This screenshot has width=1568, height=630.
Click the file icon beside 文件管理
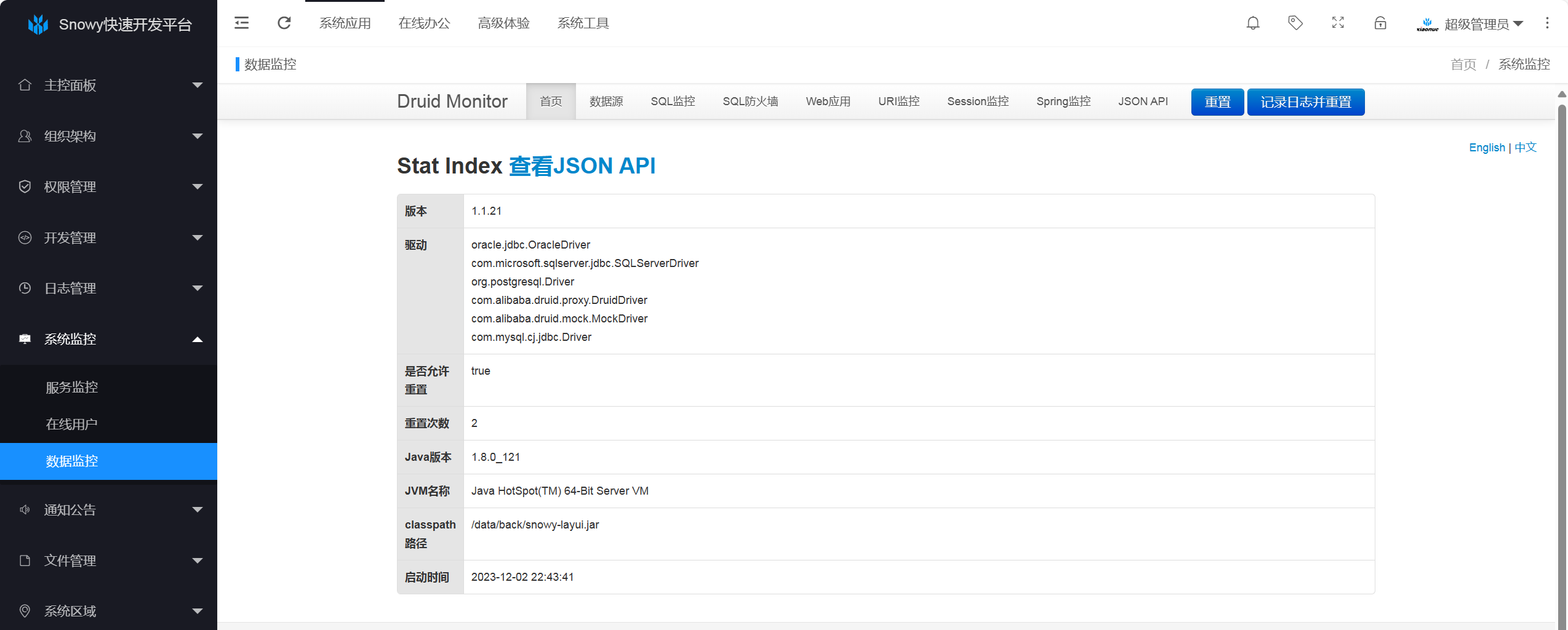[25, 560]
